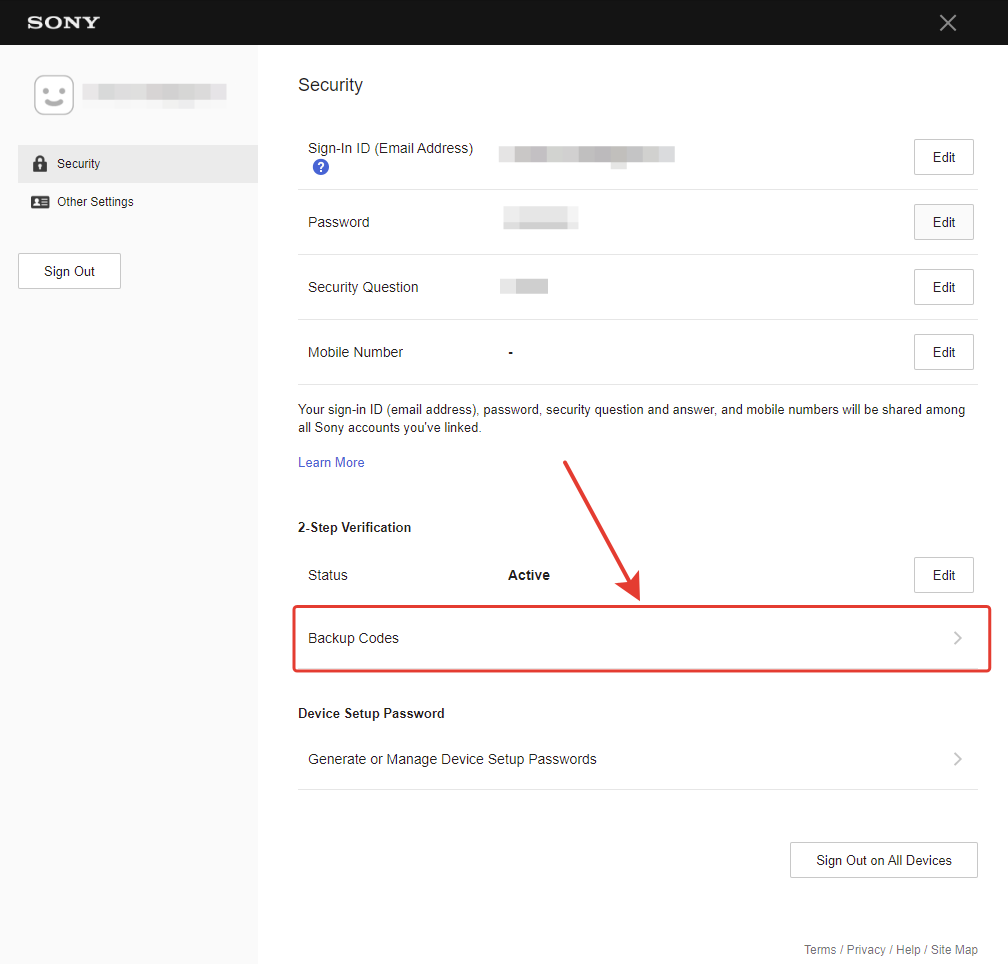
Task: Expand Device Setup Passwords chevron arrow
Action: tap(957, 759)
